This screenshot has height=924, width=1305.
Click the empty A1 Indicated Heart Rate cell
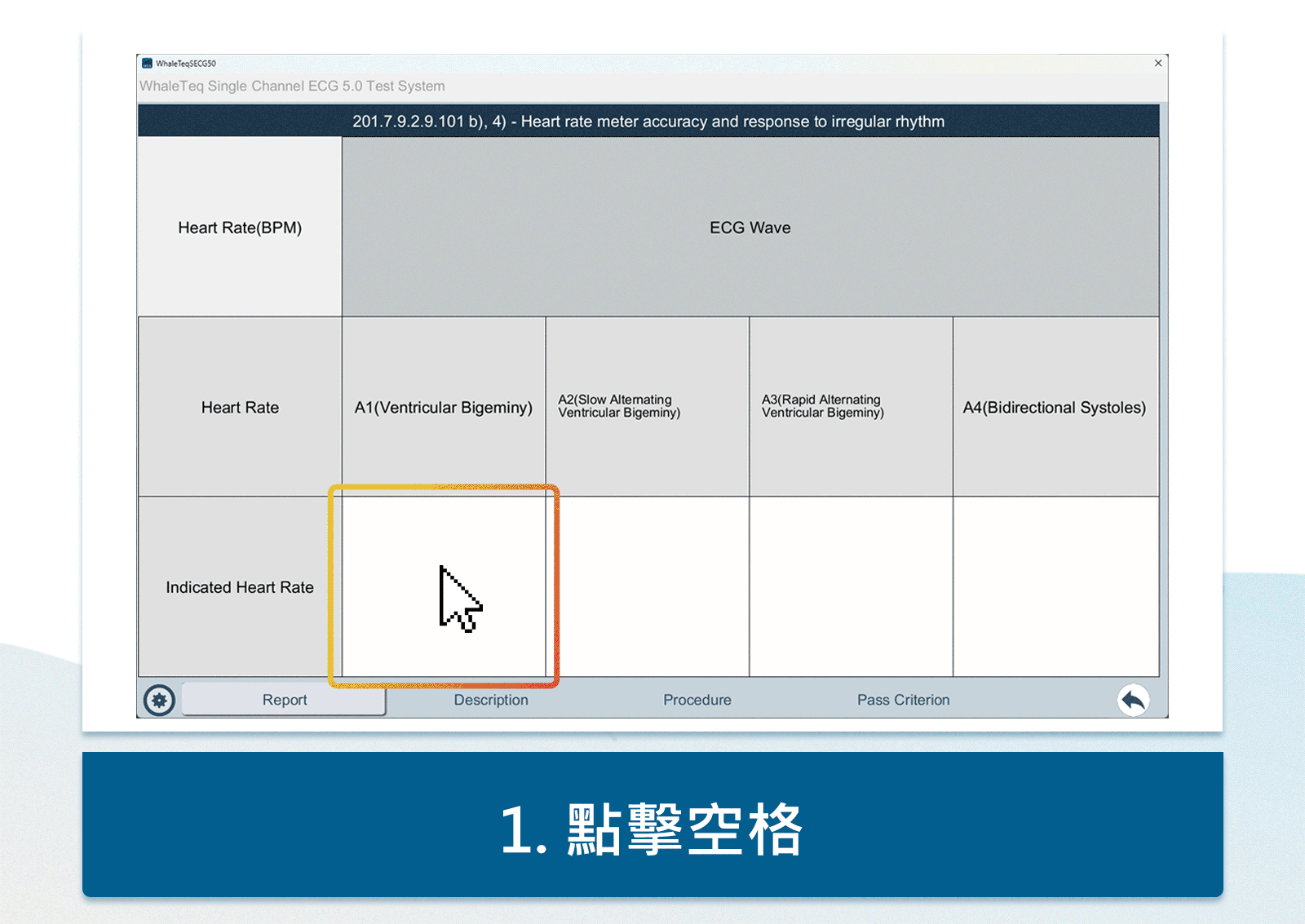[x=444, y=586]
